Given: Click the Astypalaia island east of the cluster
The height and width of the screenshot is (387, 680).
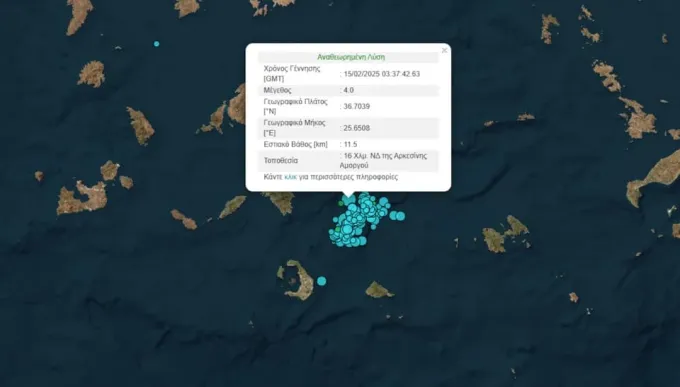Looking at the screenshot, I should [x=505, y=234].
